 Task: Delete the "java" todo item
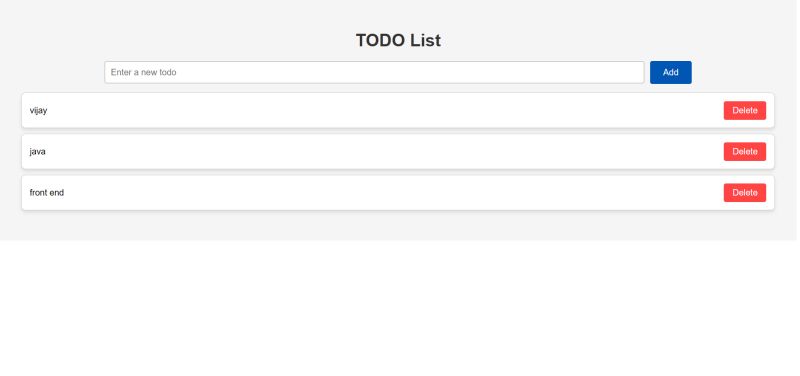pyautogui.click(x=744, y=152)
